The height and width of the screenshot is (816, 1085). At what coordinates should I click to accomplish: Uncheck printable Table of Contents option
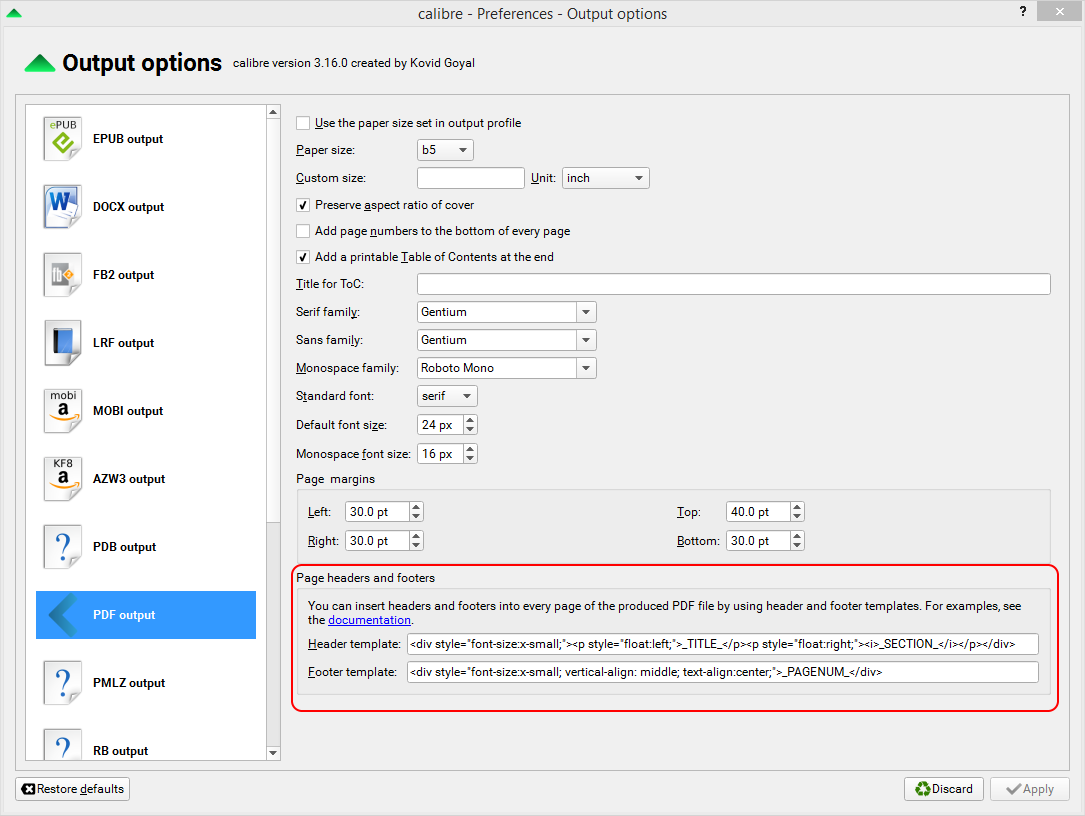click(x=303, y=257)
